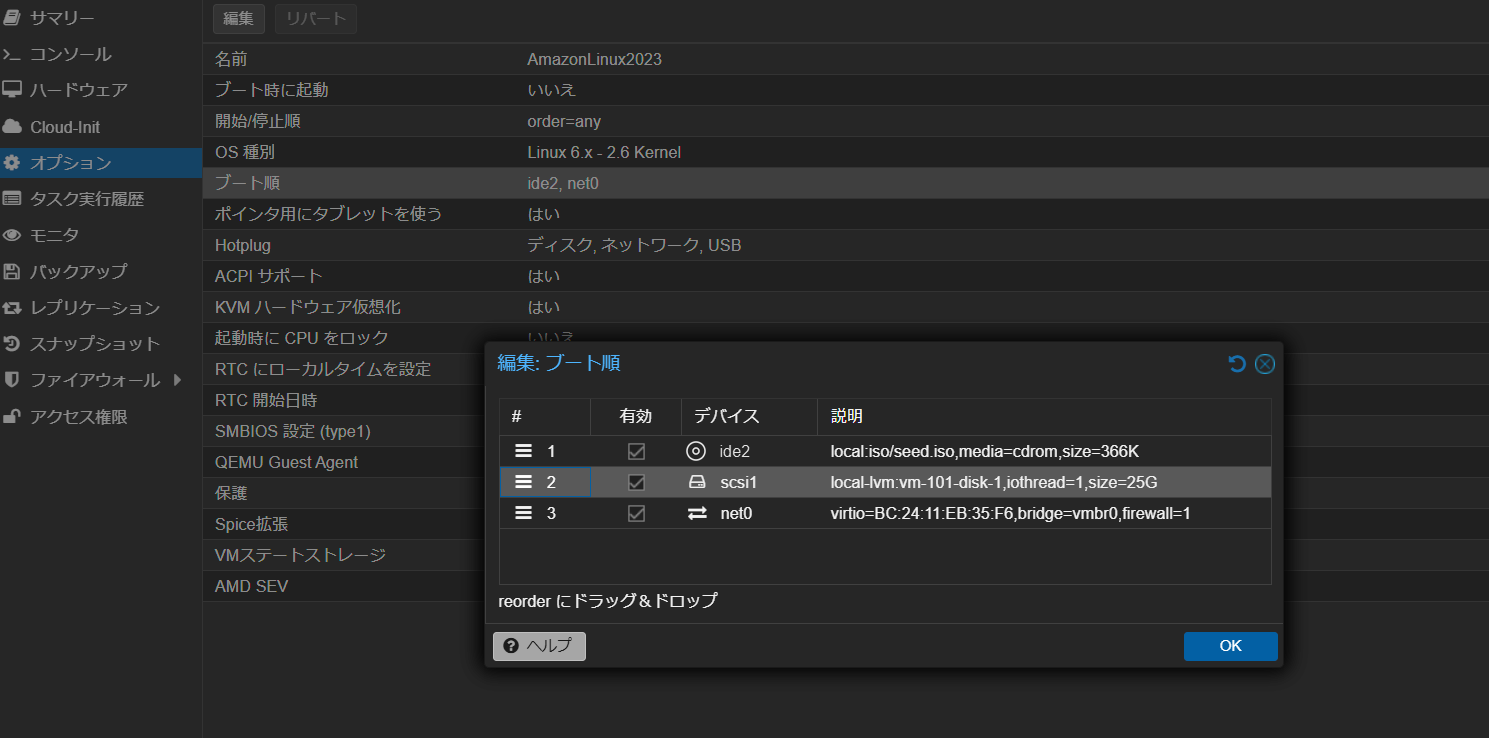Expand the ファイアウォール submenu arrow
1489x738 pixels.
(x=177, y=380)
